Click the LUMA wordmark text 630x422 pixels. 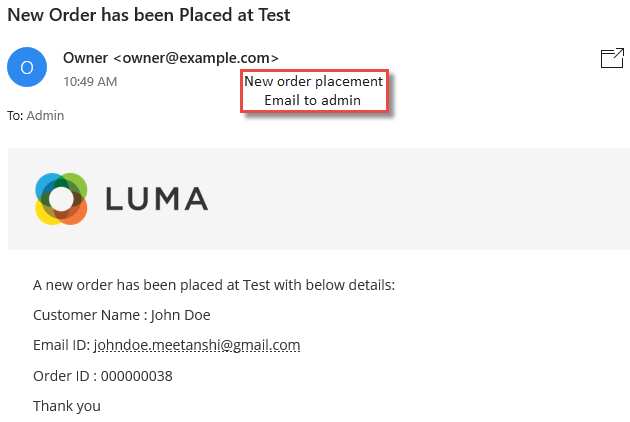click(157, 199)
